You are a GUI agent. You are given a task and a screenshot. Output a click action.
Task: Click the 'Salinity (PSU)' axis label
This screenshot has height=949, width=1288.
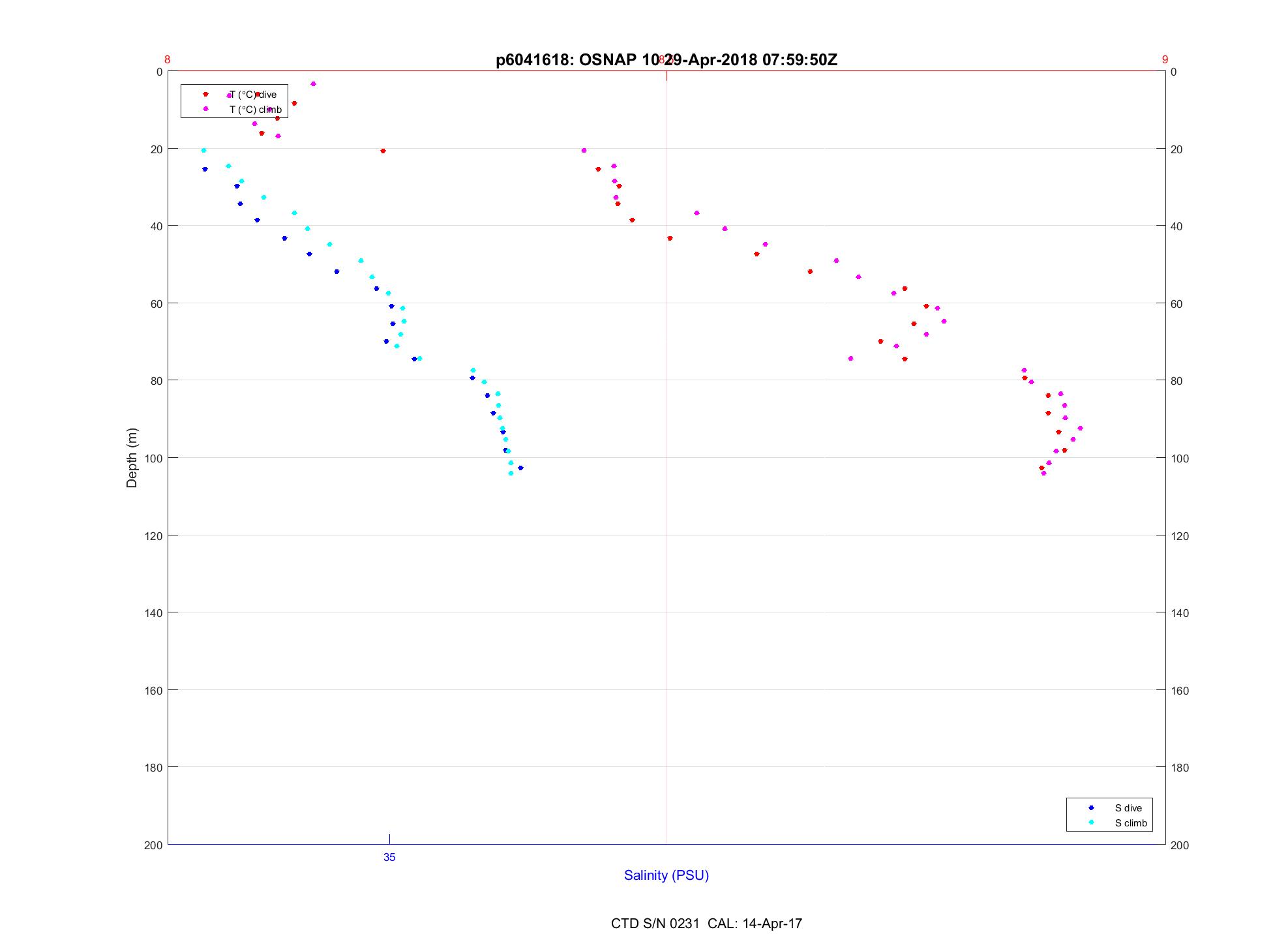[666, 875]
